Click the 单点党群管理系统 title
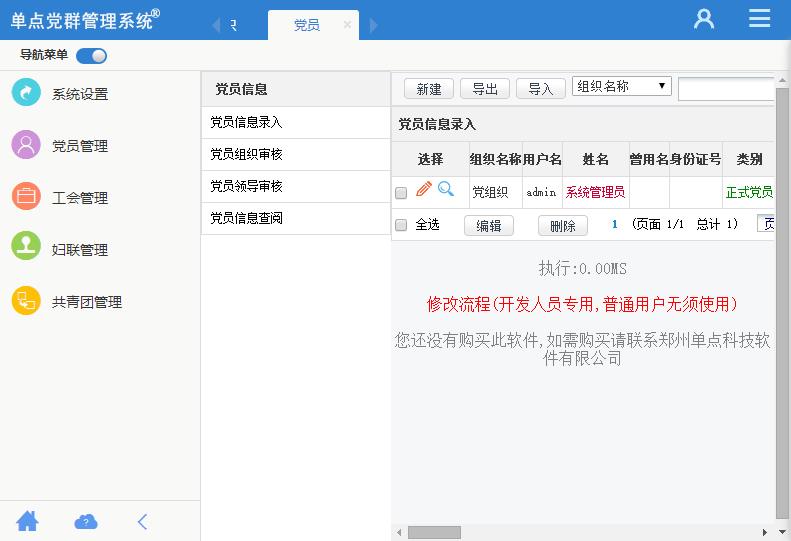 [x=85, y=20]
